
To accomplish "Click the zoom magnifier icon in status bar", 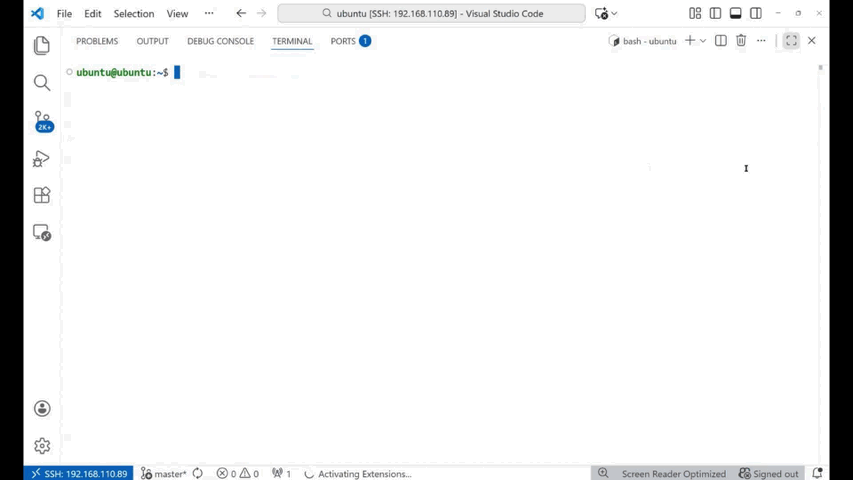I will pos(603,473).
